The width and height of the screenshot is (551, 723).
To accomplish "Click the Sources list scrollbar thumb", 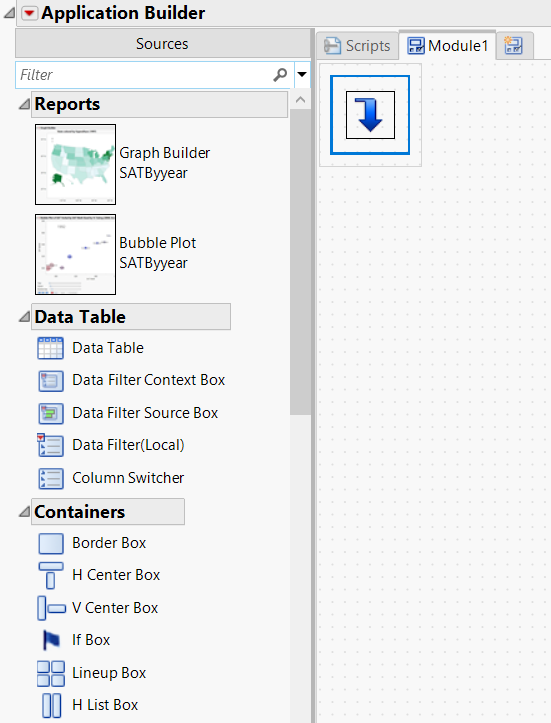I will click(x=301, y=262).
